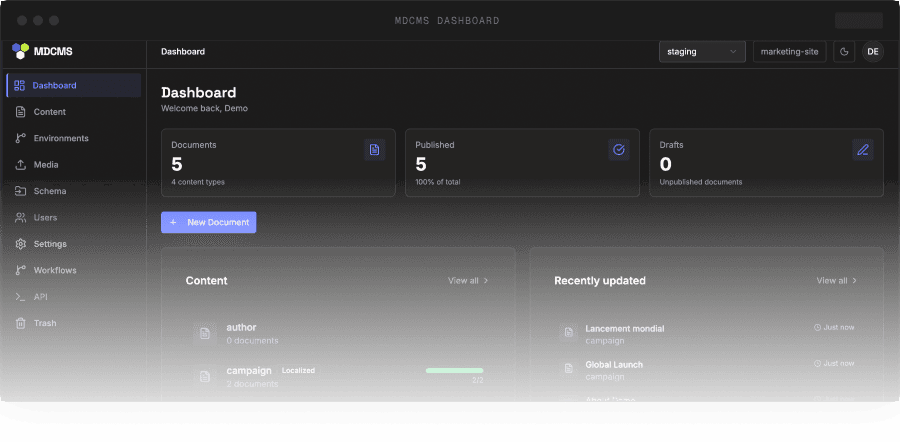Open the Content sidebar item
Screen dimensions: 900x442
pos(73,112)
